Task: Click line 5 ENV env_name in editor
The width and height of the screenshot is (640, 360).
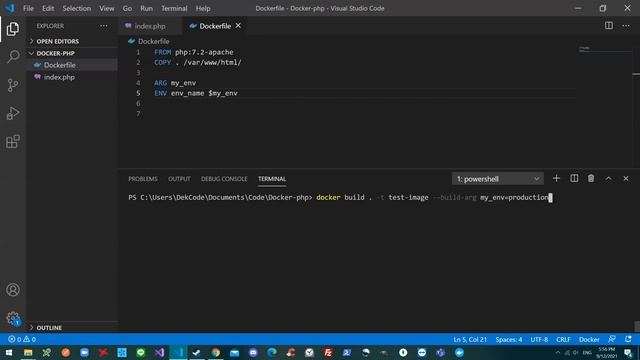Action: pos(196,93)
